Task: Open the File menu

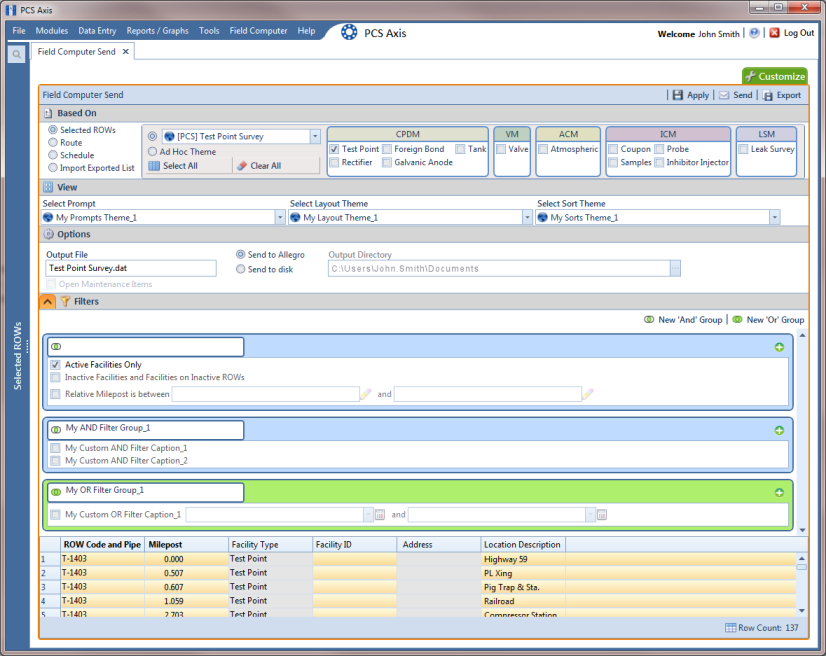Action: pos(19,31)
